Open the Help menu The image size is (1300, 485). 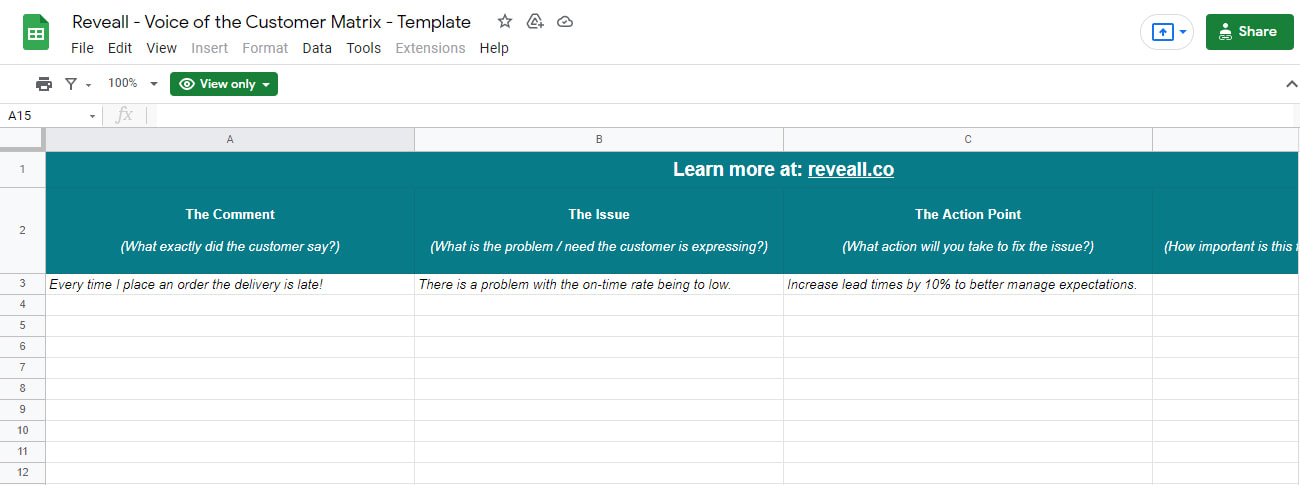(x=494, y=48)
